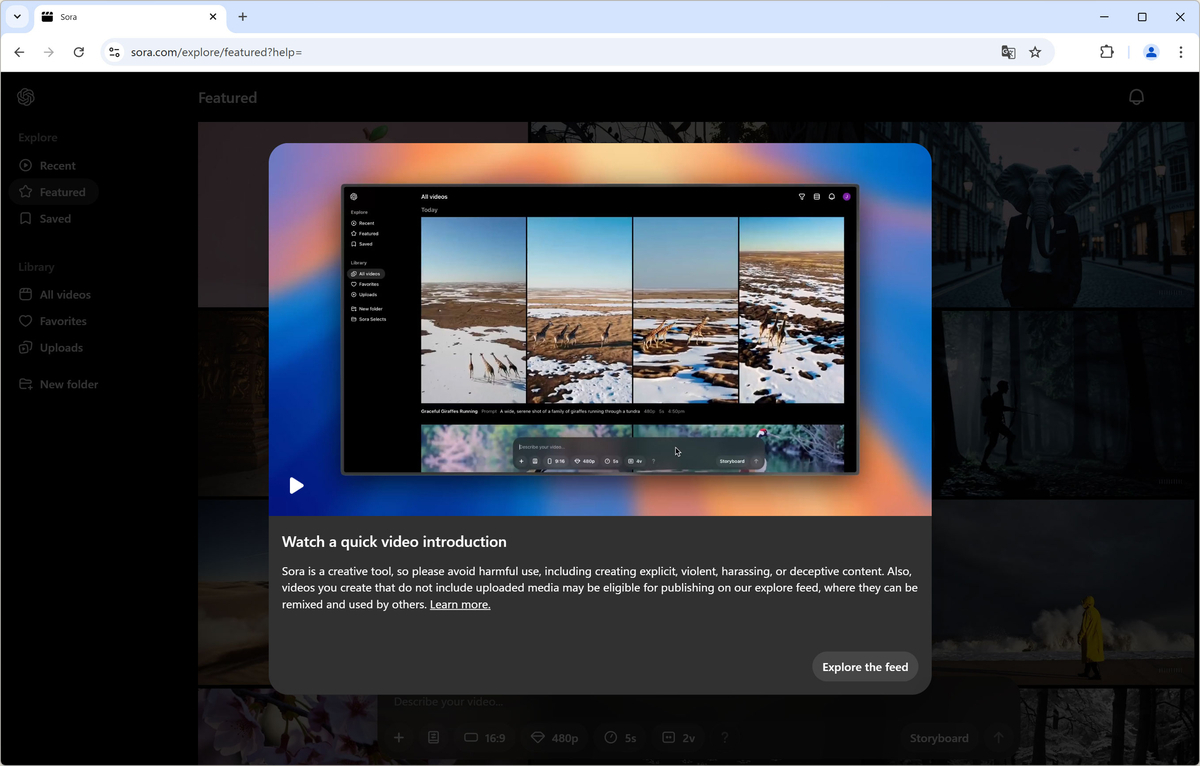Screen dimensions: 1200x766
Task: Click the Featured star icon
Action: point(26,192)
